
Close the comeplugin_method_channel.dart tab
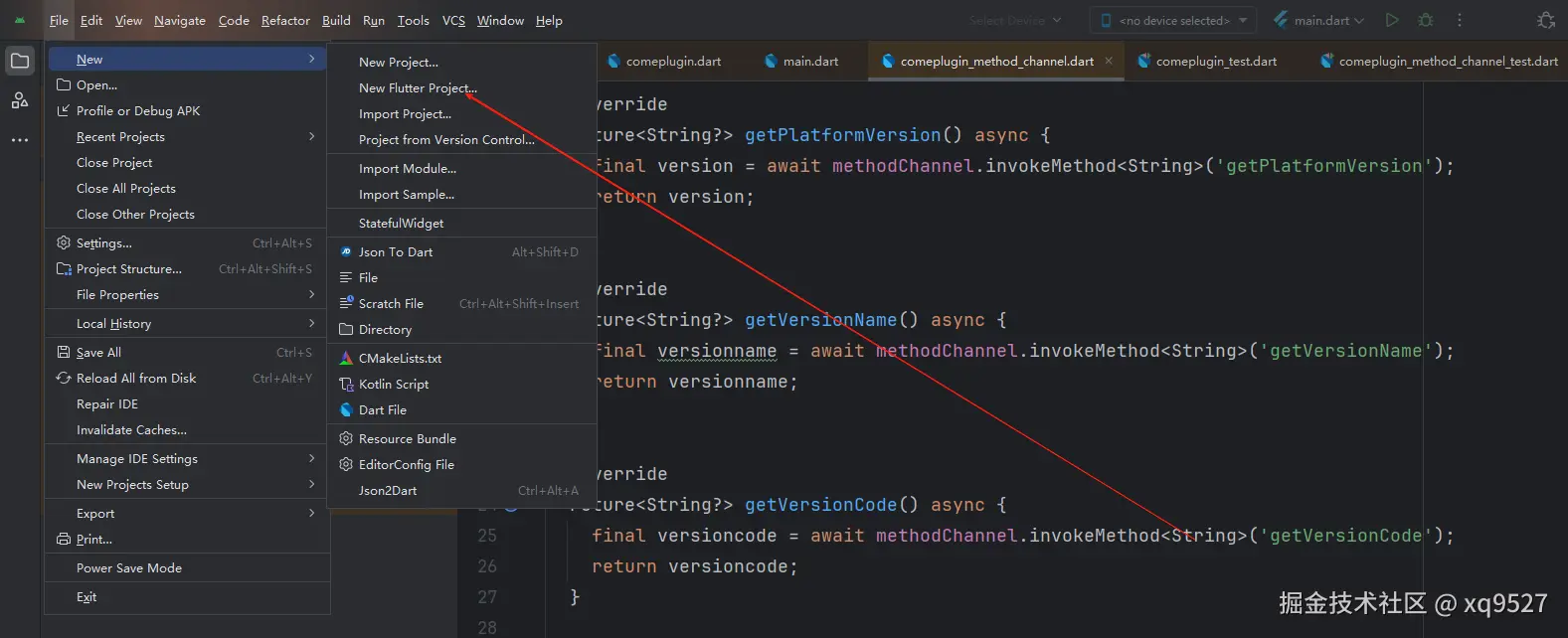click(1109, 61)
